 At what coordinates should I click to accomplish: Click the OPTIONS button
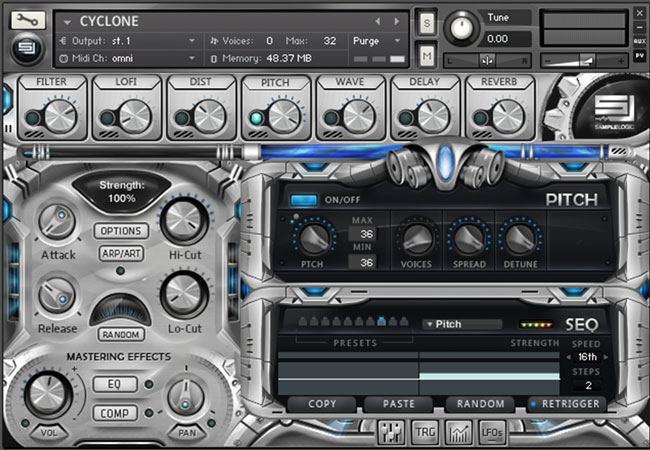(x=122, y=231)
